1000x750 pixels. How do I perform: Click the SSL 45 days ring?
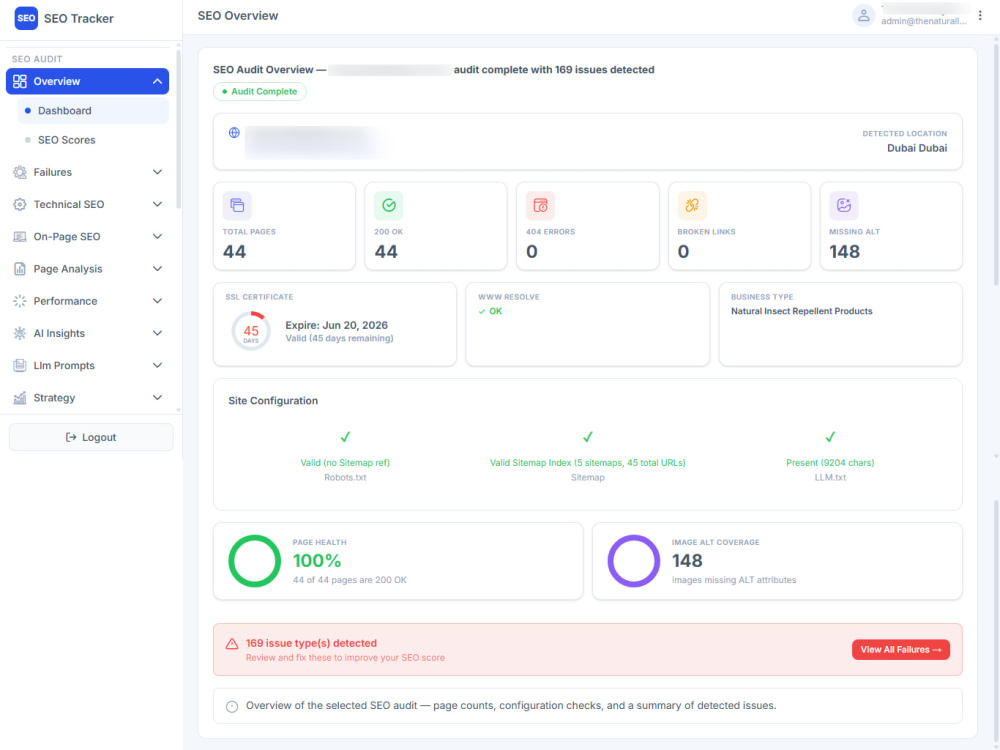click(x=251, y=331)
